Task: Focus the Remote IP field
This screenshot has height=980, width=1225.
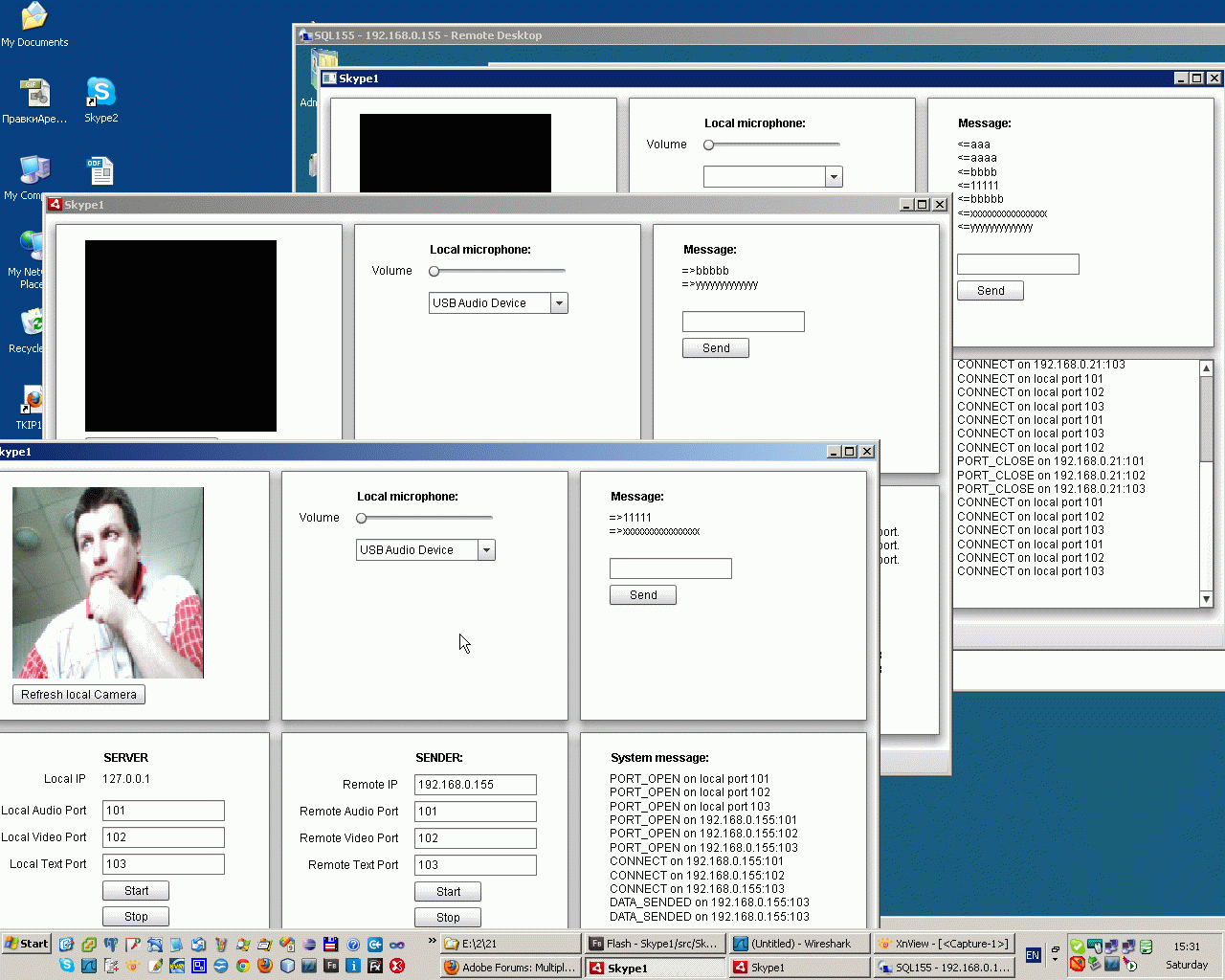Action: (476, 785)
